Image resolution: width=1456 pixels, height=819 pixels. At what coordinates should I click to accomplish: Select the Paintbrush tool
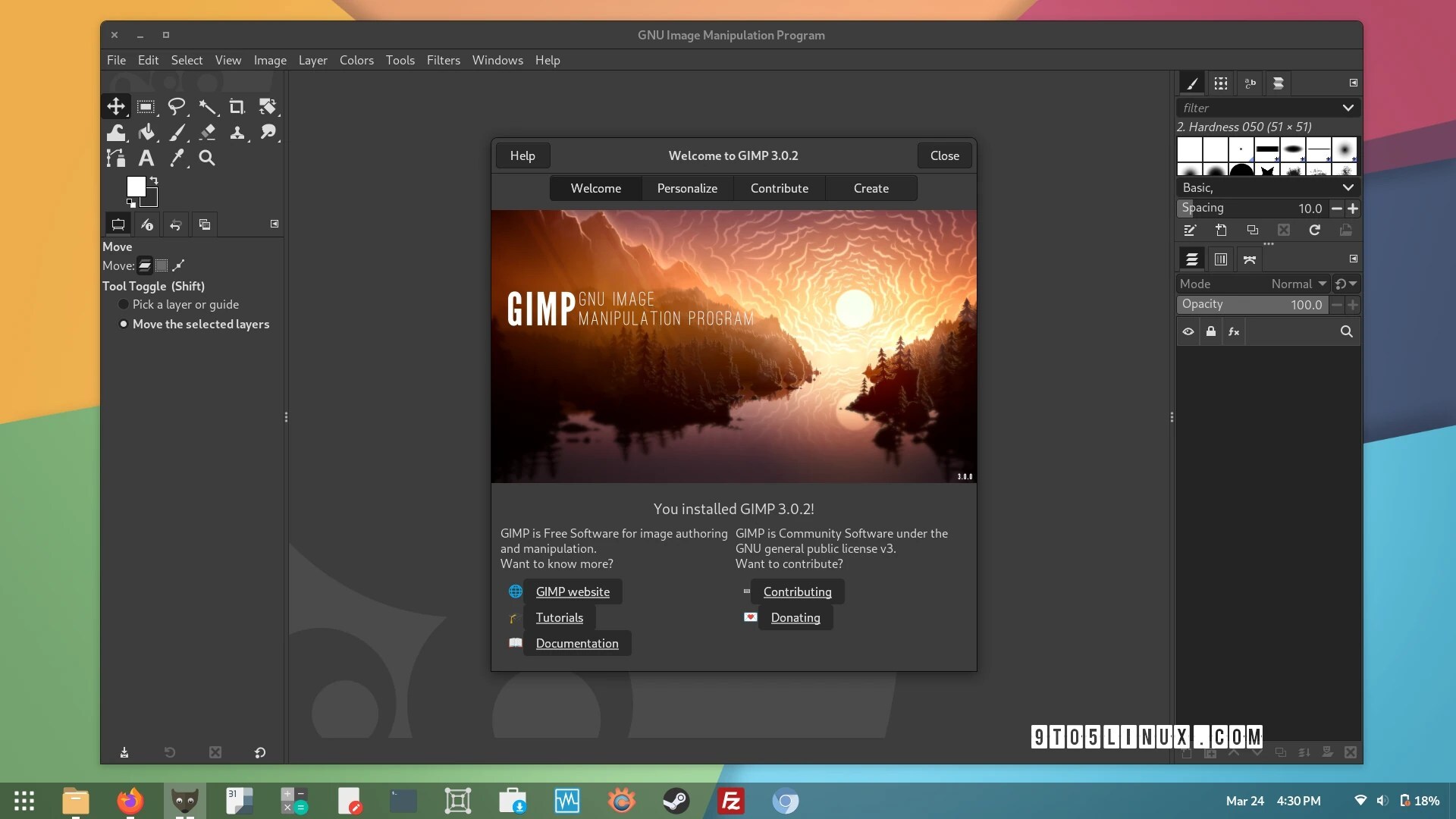[176, 133]
